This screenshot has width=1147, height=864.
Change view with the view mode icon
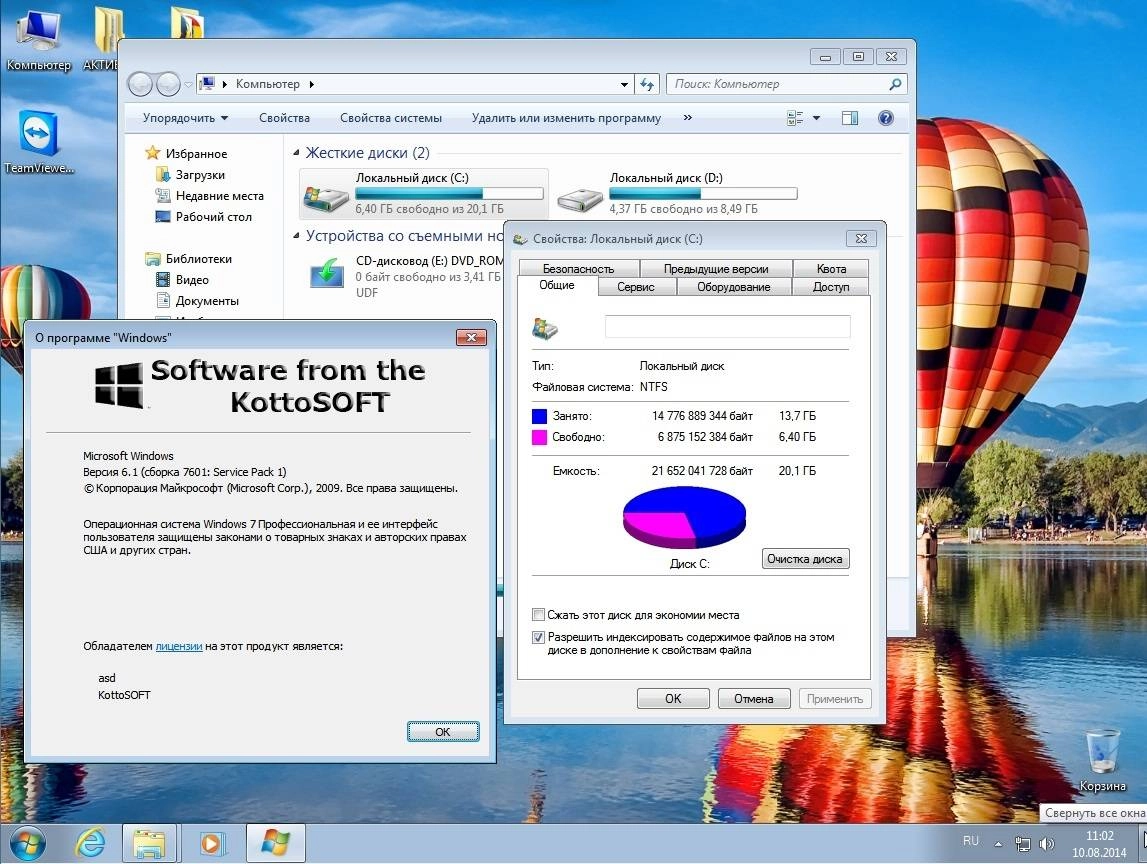pyautogui.click(x=795, y=118)
